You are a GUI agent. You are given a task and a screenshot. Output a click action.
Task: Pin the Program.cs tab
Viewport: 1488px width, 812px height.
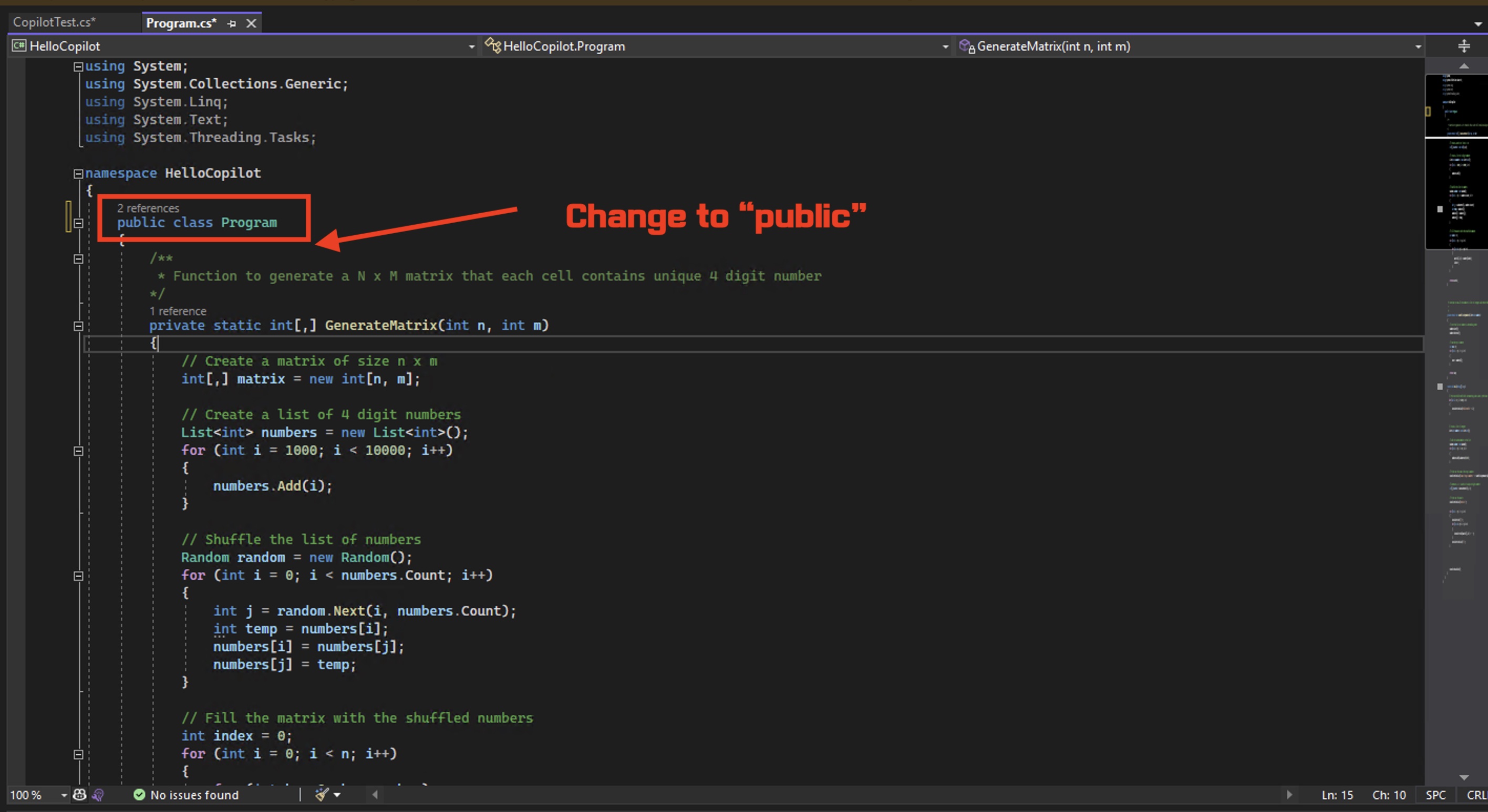(232, 24)
